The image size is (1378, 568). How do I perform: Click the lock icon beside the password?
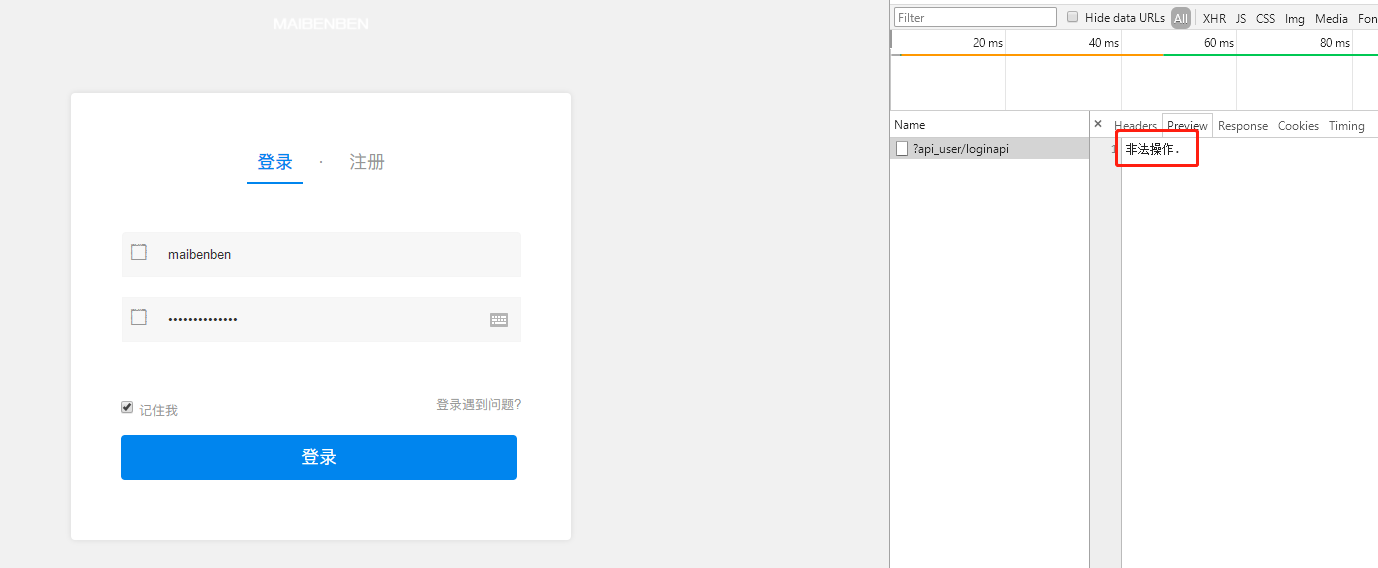point(139,318)
